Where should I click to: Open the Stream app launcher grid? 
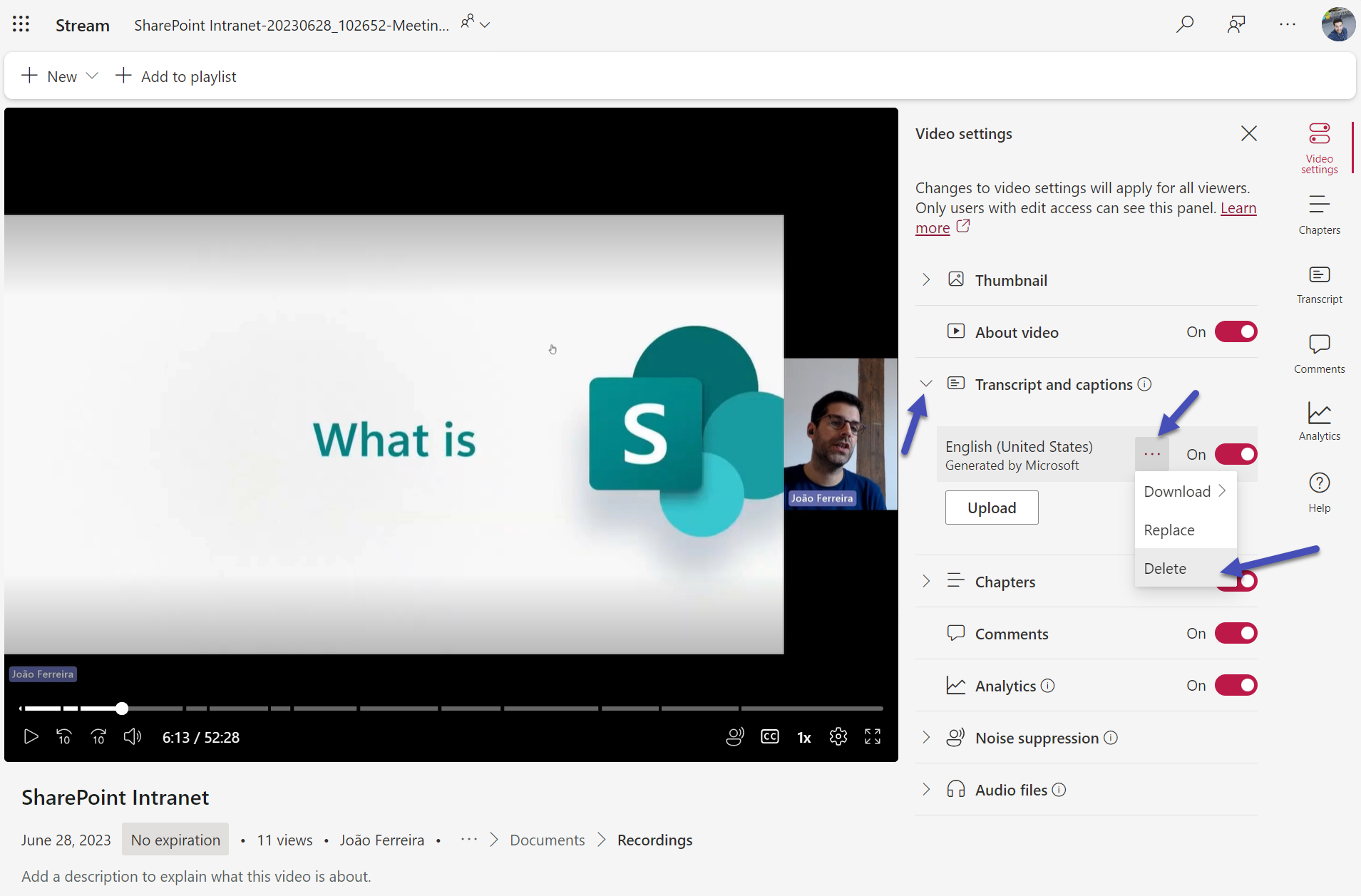point(21,24)
